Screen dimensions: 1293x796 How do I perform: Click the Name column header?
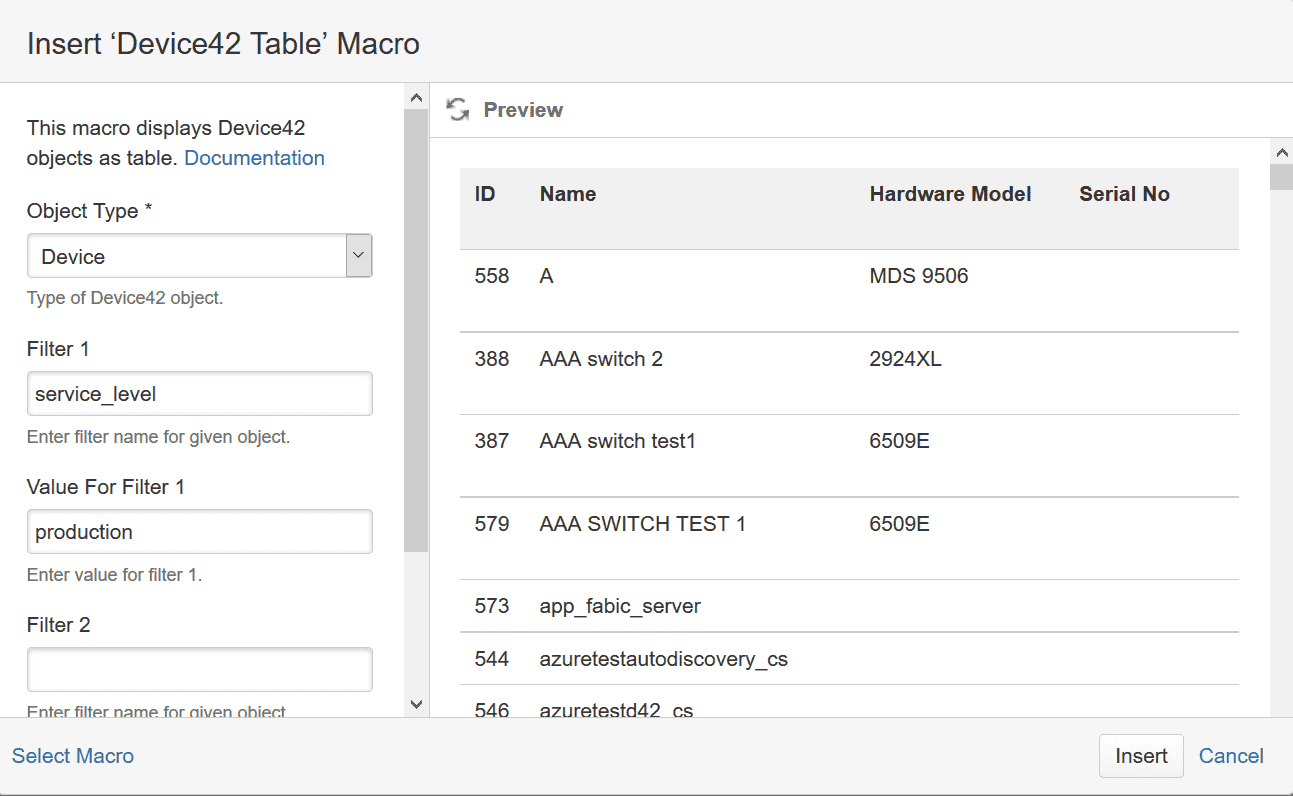click(568, 194)
